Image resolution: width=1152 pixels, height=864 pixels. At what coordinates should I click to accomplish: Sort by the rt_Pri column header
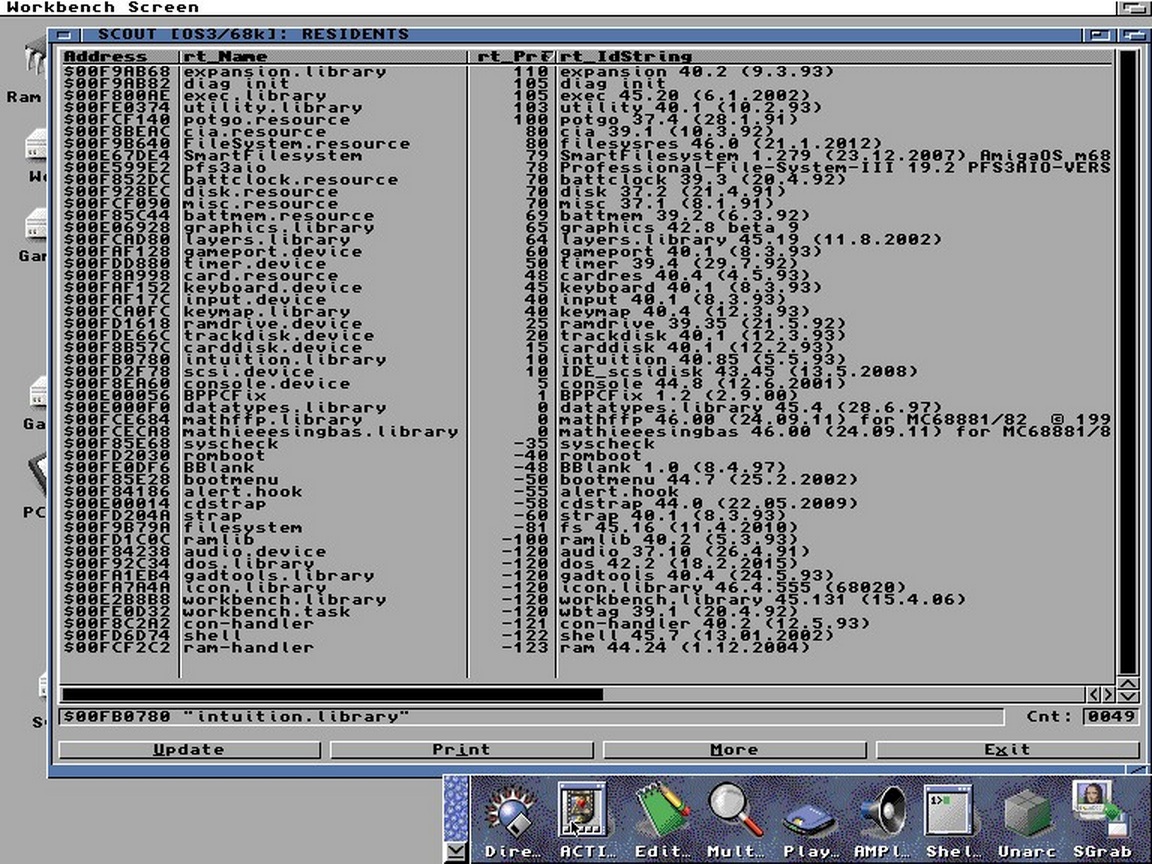coord(512,57)
